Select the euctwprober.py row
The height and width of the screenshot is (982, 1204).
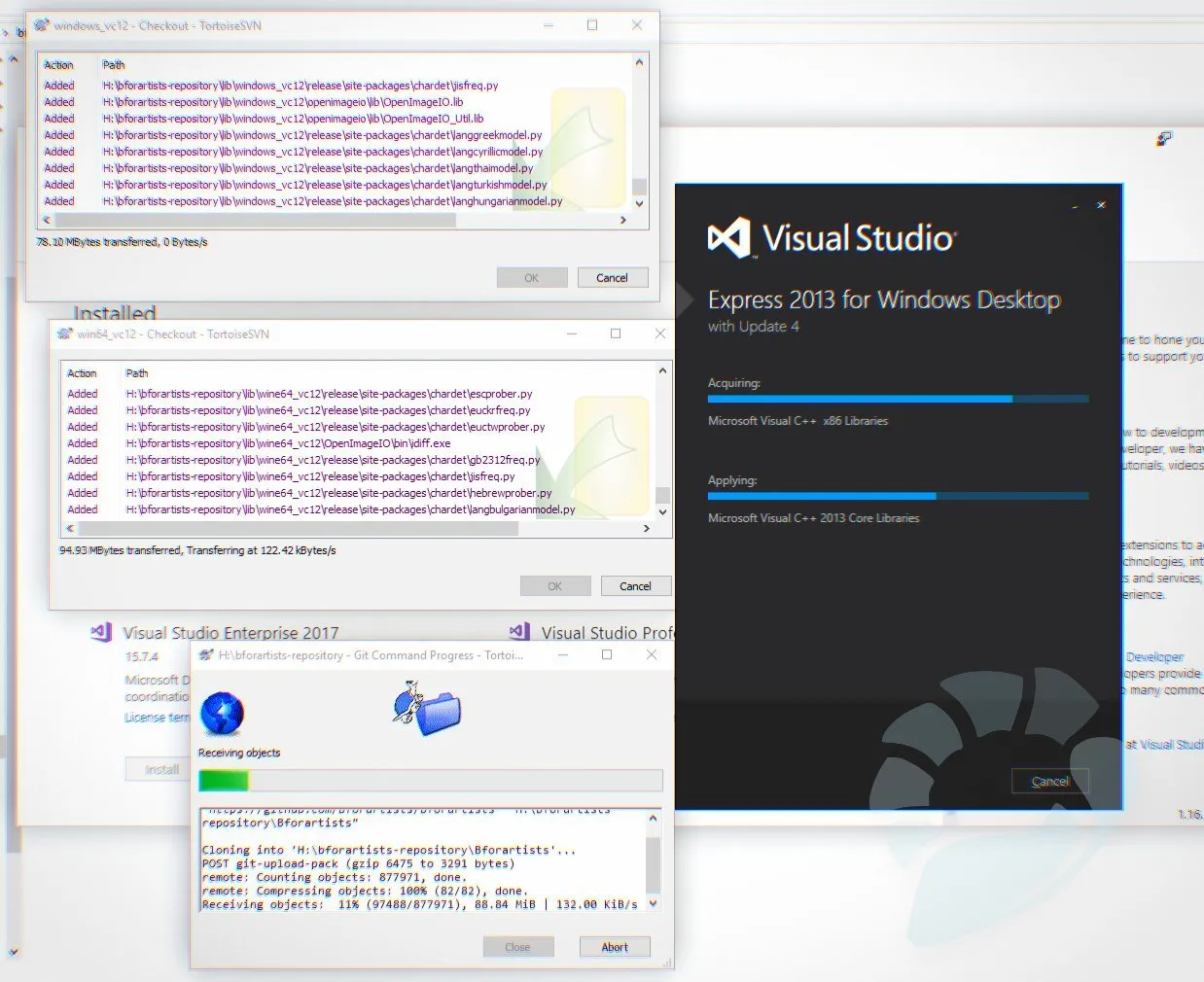(x=359, y=427)
